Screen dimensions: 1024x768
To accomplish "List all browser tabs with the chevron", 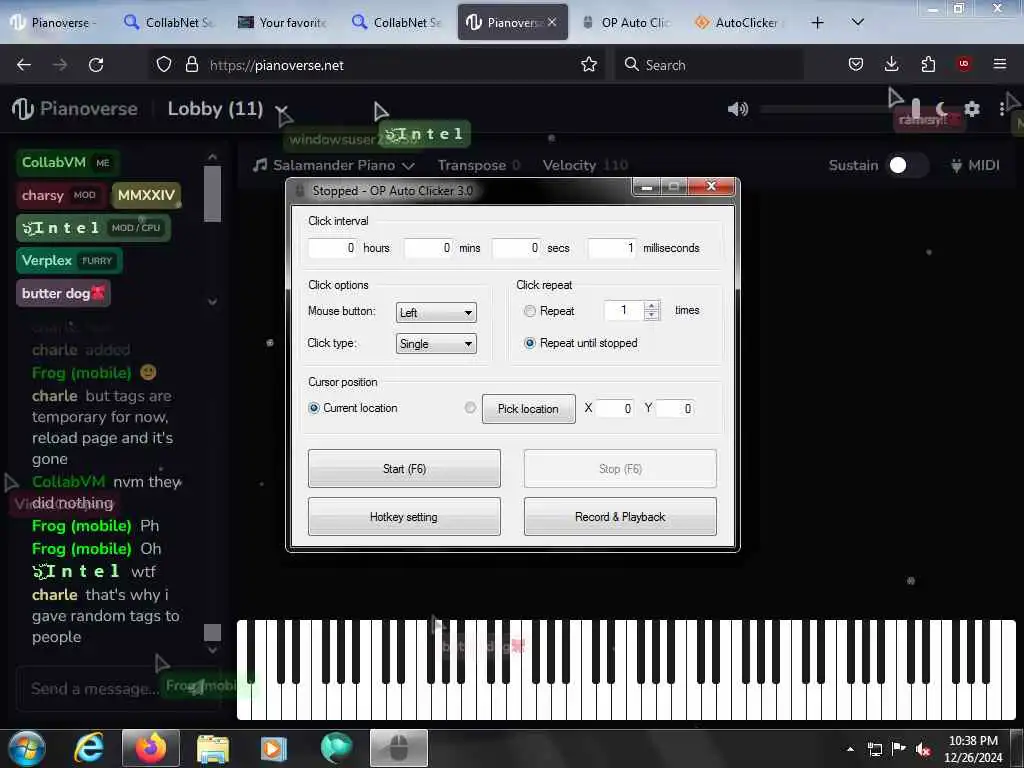I will pos(857,22).
